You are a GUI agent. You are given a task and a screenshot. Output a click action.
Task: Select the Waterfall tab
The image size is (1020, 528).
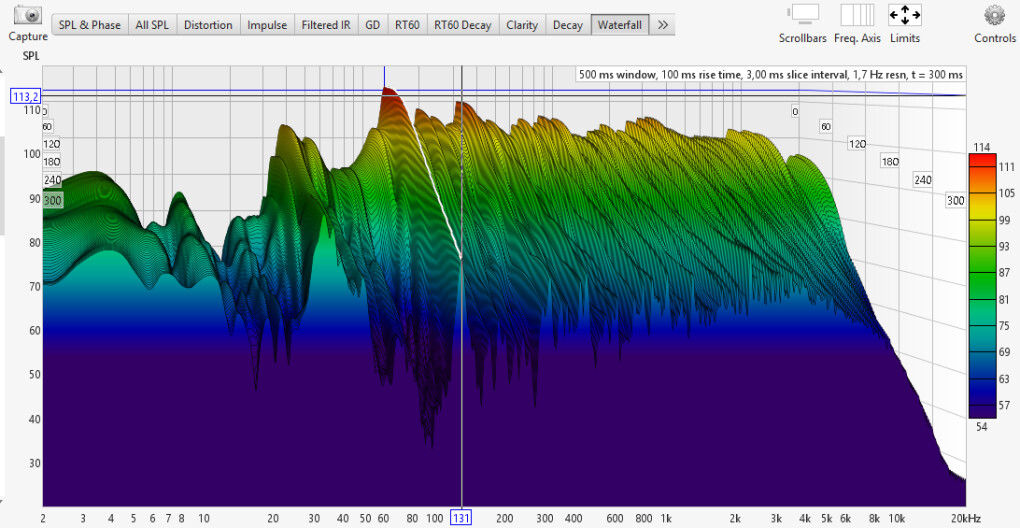[620, 25]
